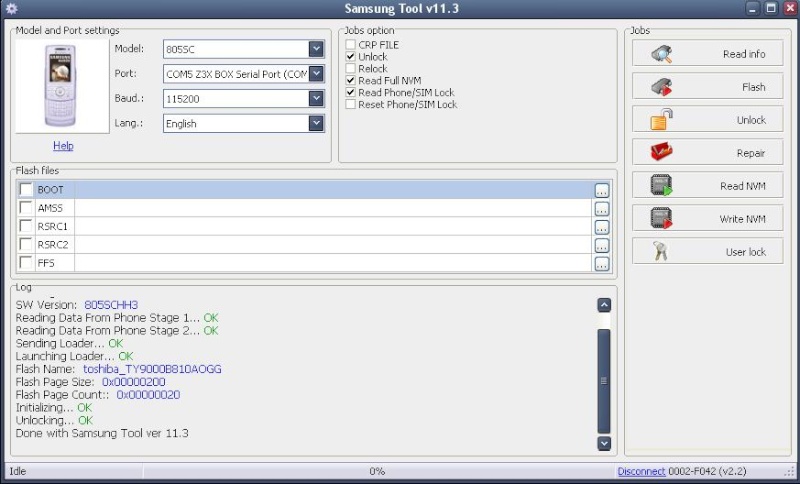
Task: Click 'Done with Samsung Tool ver 11.3' line
Action: click(x=102, y=434)
